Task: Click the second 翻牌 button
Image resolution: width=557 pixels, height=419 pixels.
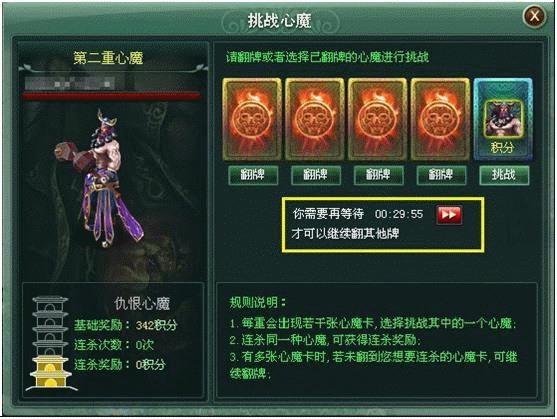Action: pyautogui.click(x=315, y=175)
